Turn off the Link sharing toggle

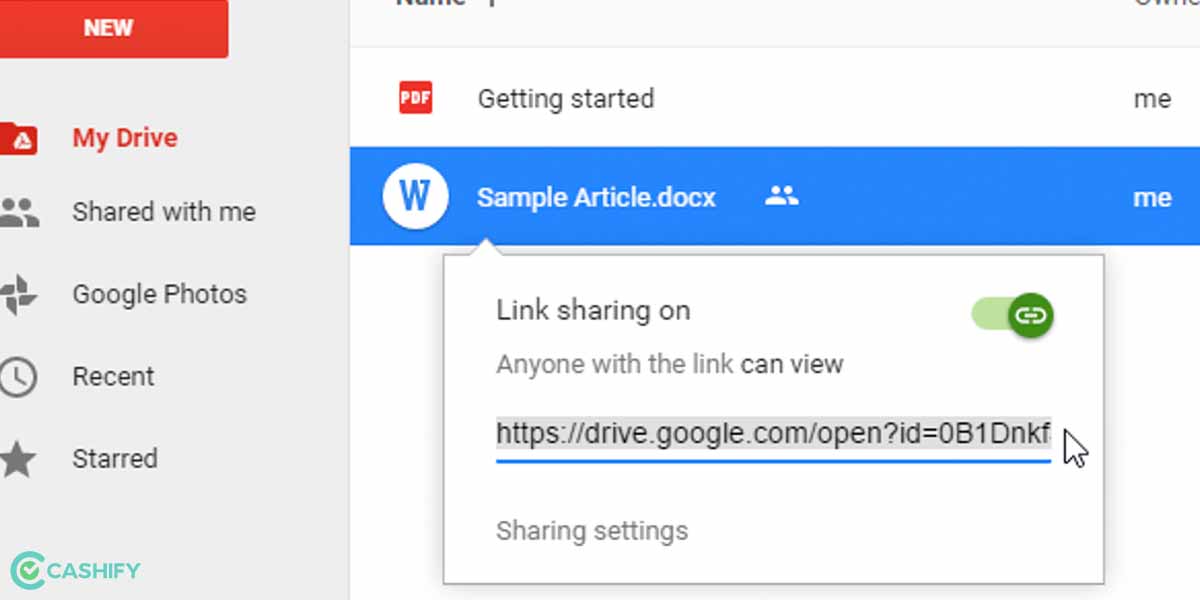(1012, 316)
